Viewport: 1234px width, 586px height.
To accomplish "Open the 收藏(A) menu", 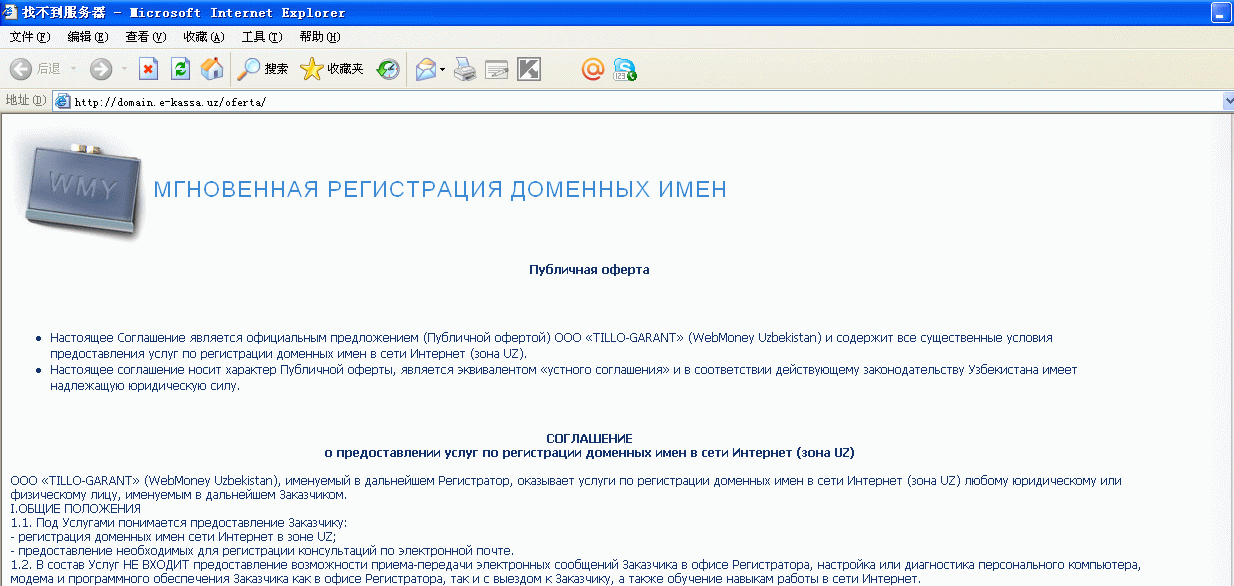I will click(x=203, y=37).
